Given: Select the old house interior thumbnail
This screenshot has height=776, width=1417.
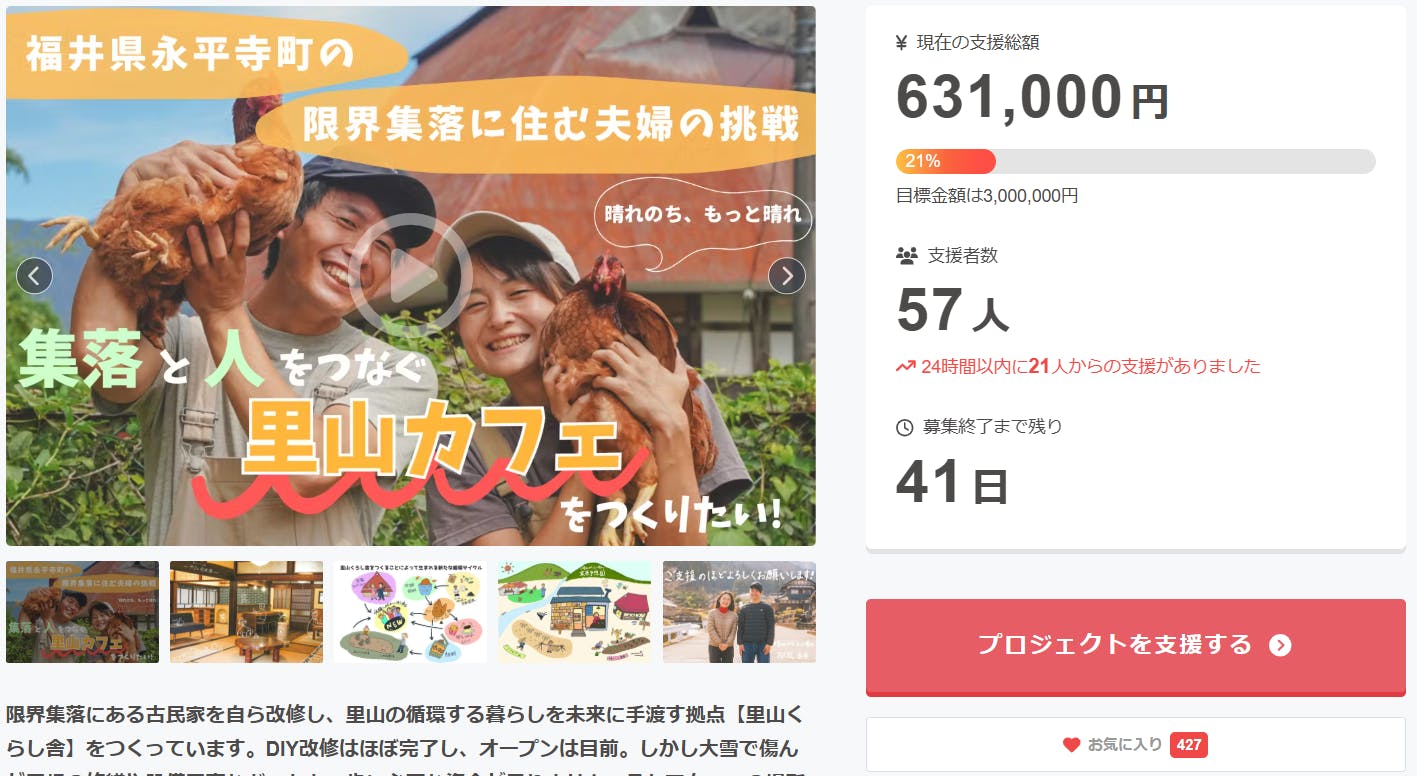Looking at the screenshot, I should point(246,611).
